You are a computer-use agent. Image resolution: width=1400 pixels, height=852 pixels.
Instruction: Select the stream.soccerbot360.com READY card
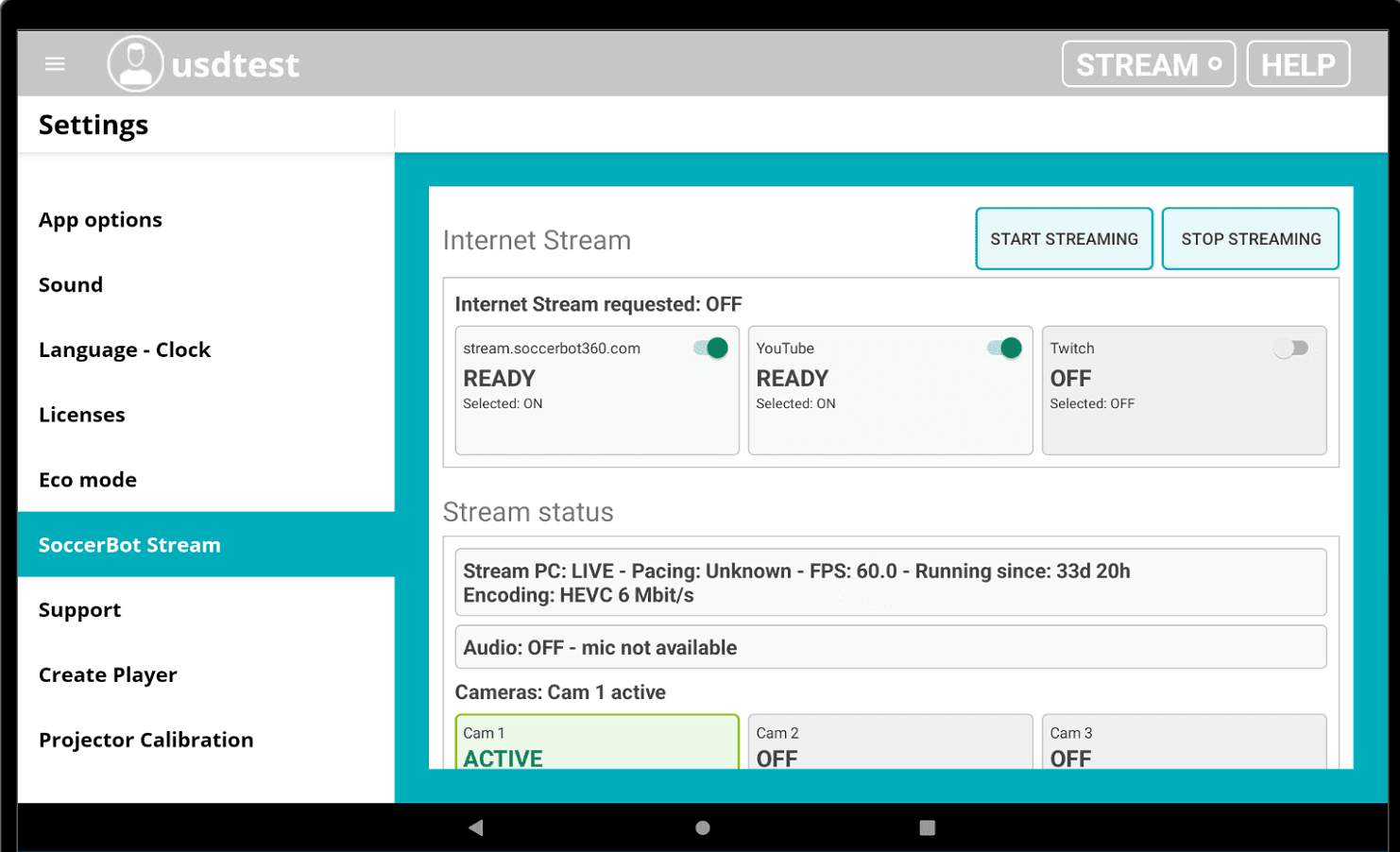point(597,390)
